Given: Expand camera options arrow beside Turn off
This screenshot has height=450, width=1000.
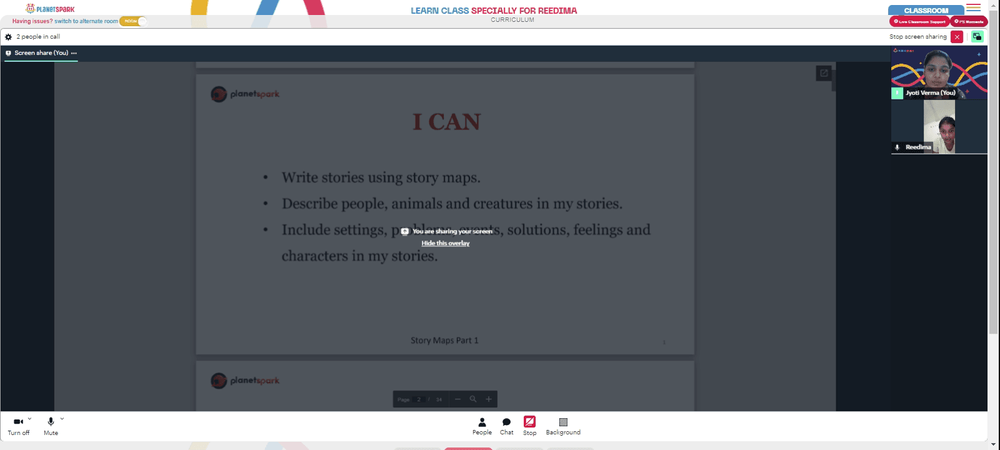Looking at the screenshot, I should coord(30,419).
